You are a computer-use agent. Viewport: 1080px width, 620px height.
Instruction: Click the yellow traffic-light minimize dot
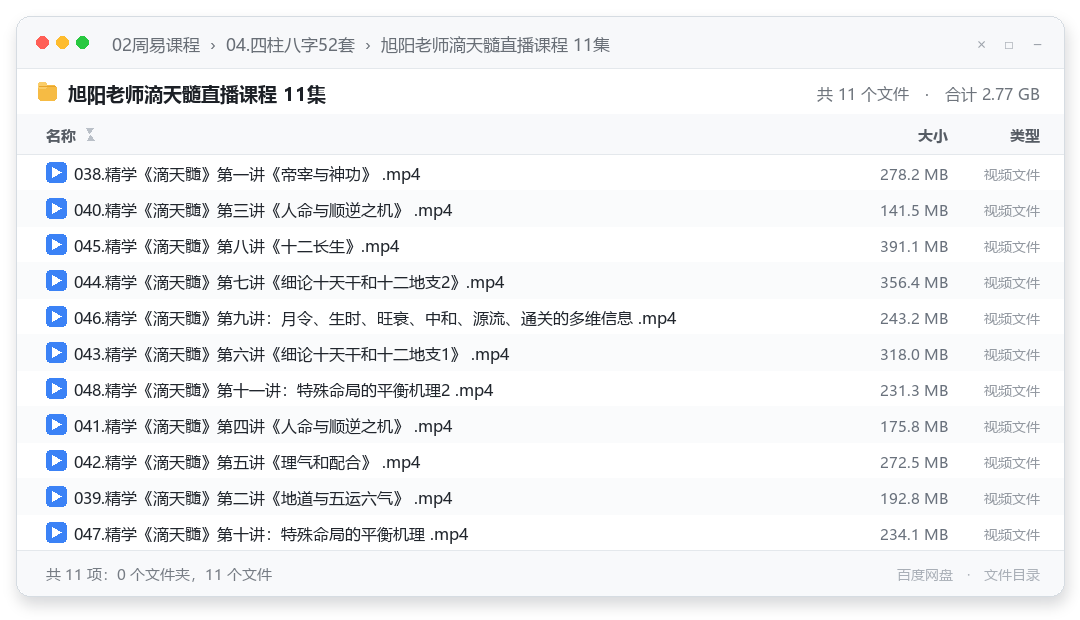click(x=63, y=43)
